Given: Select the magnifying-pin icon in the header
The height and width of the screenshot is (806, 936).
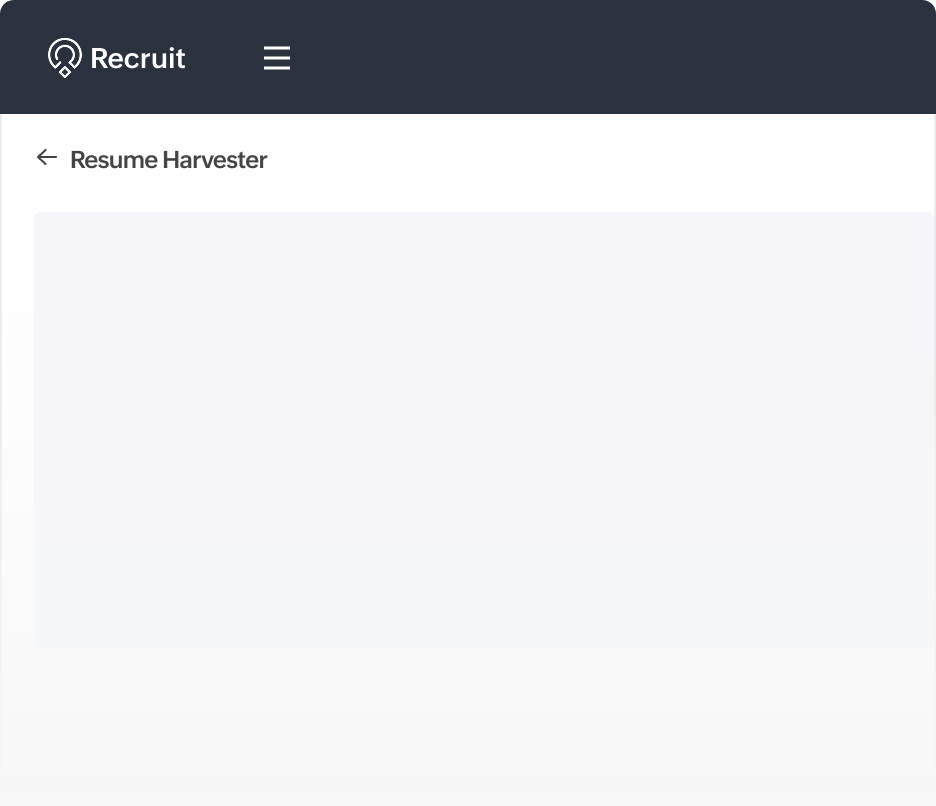Looking at the screenshot, I should pos(63,57).
